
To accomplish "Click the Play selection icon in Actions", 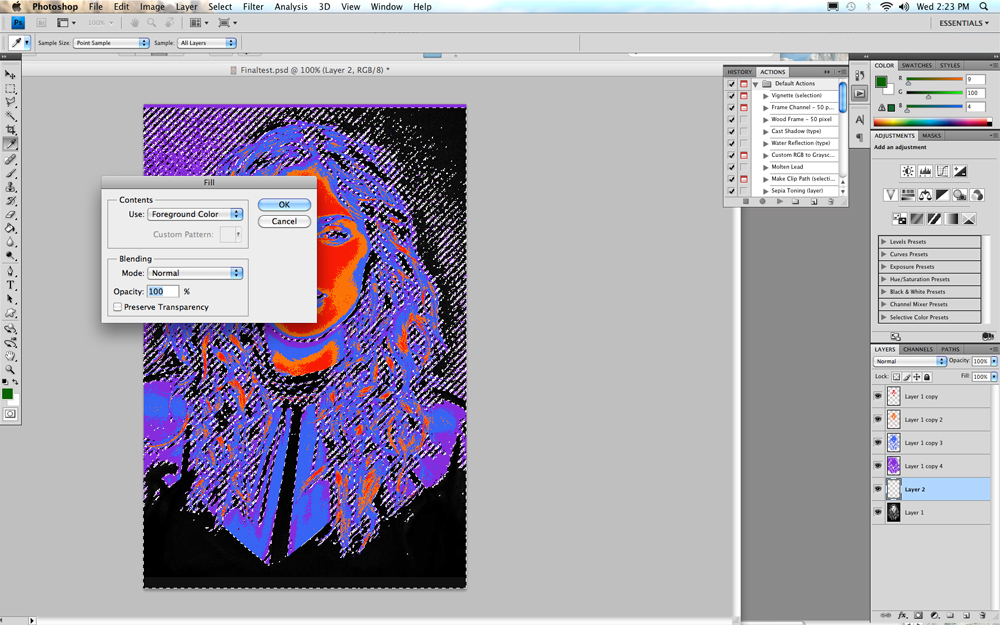I will tap(779, 202).
